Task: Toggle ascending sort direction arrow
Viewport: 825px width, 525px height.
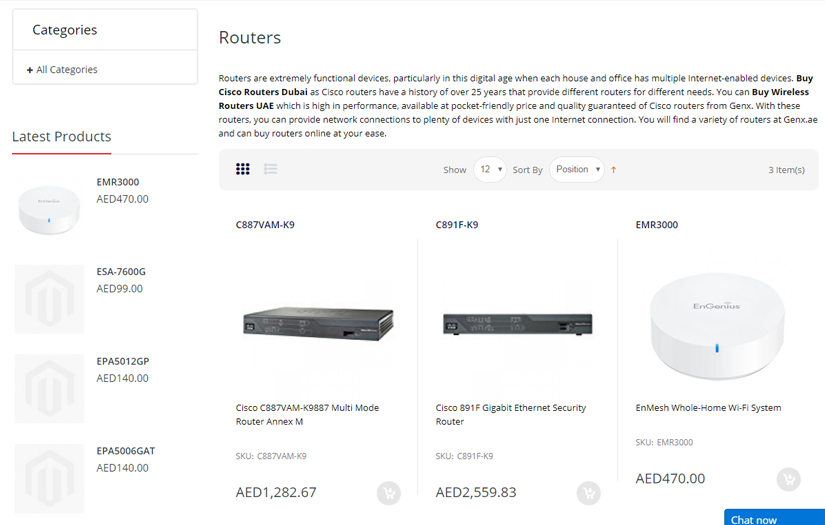Action: [613, 169]
